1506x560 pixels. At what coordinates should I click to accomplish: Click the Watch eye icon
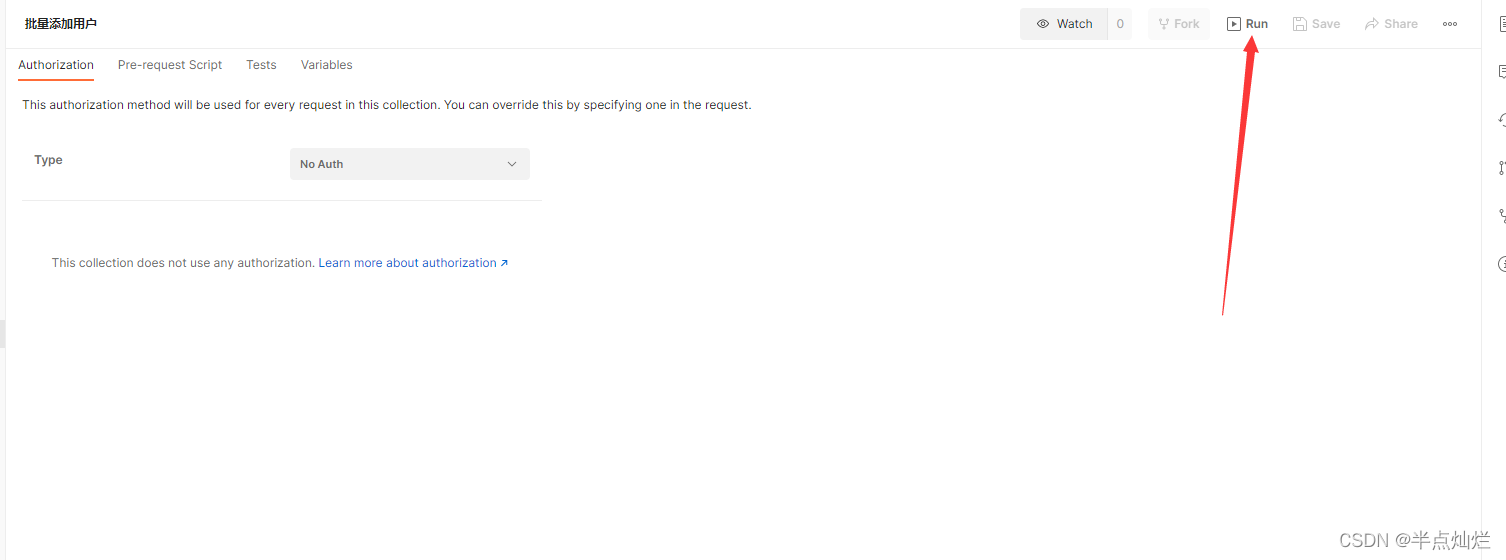(x=1043, y=24)
